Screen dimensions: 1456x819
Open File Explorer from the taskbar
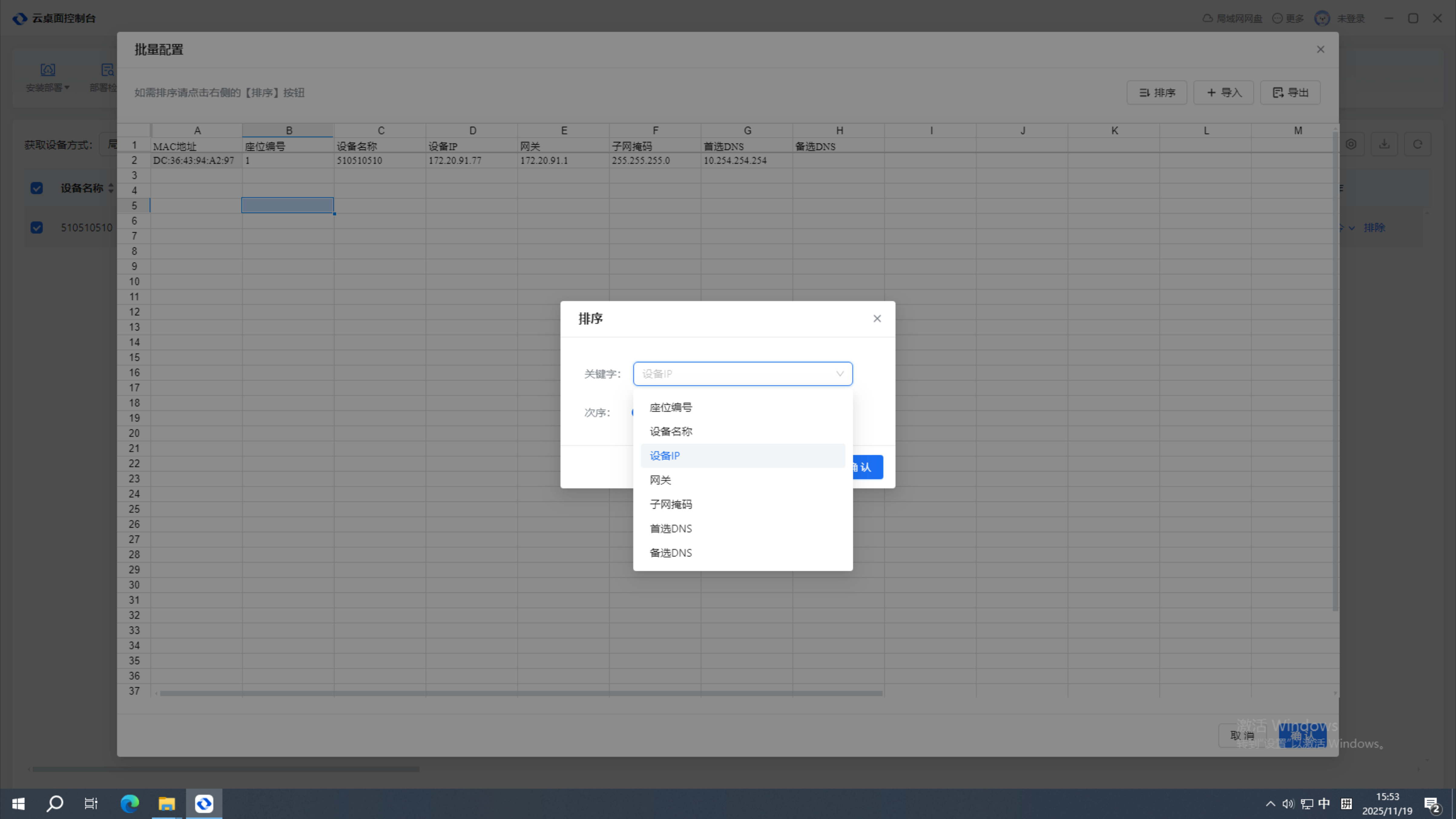pyautogui.click(x=167, y=804)
